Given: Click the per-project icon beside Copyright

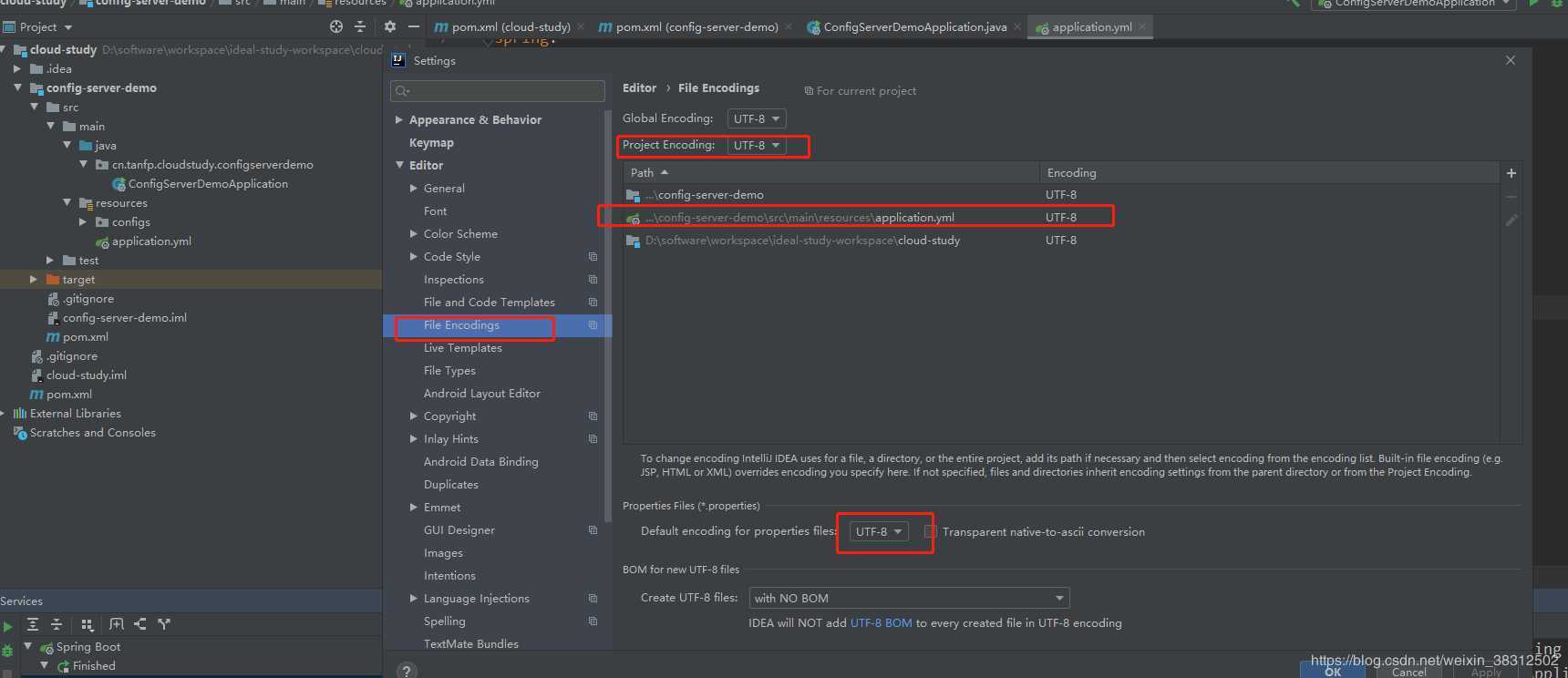Looking at the screenshot, I should tap(593, 416).
